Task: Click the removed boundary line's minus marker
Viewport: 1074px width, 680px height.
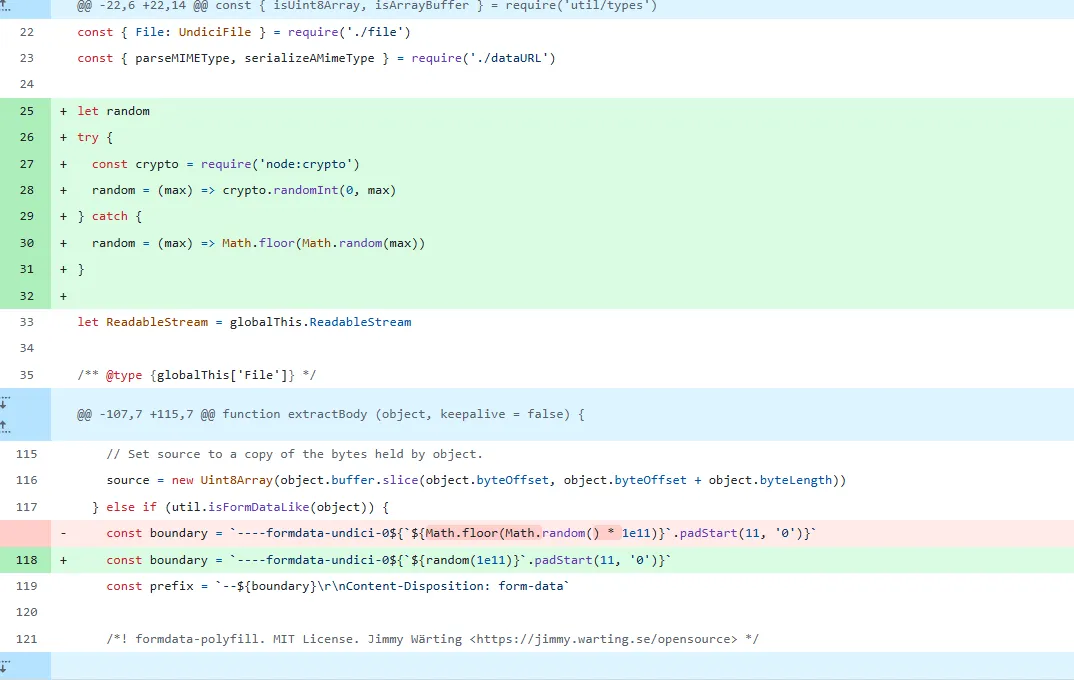Action: [x=64, y=534]
